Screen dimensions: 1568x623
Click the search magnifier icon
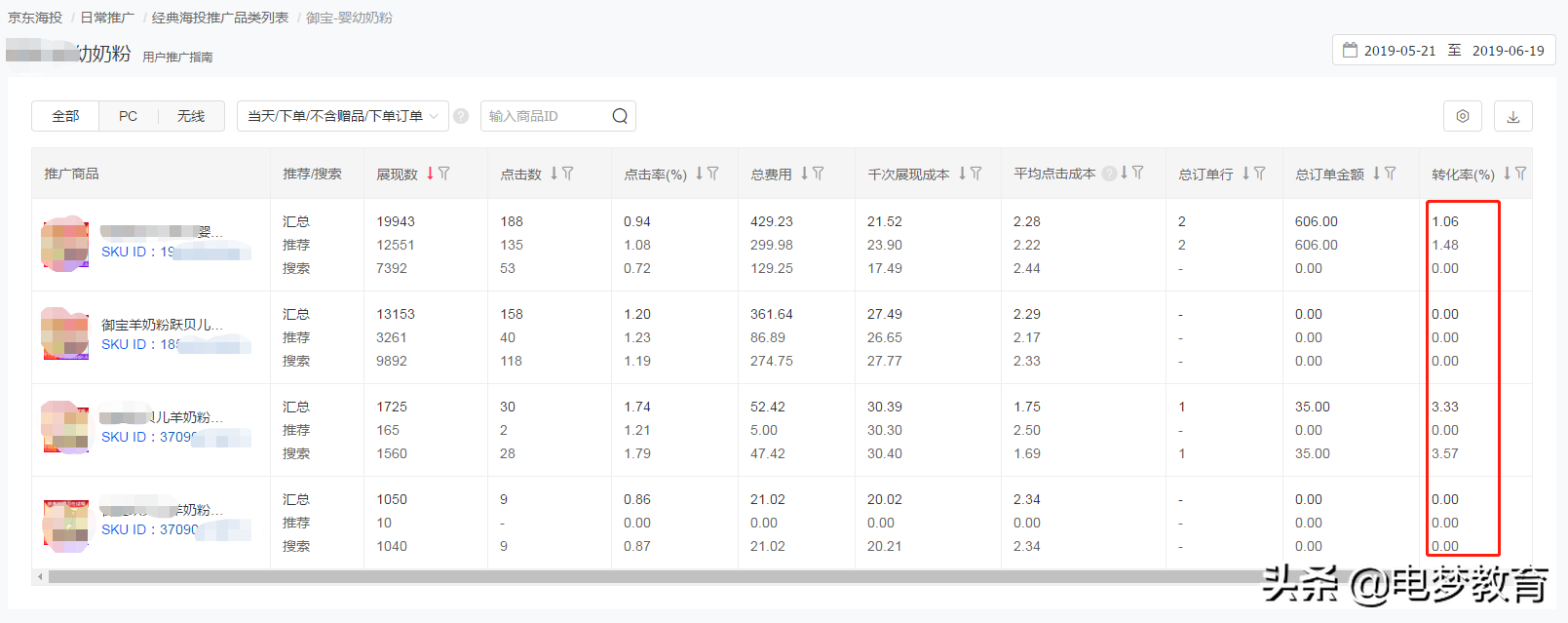click(620, 116)
